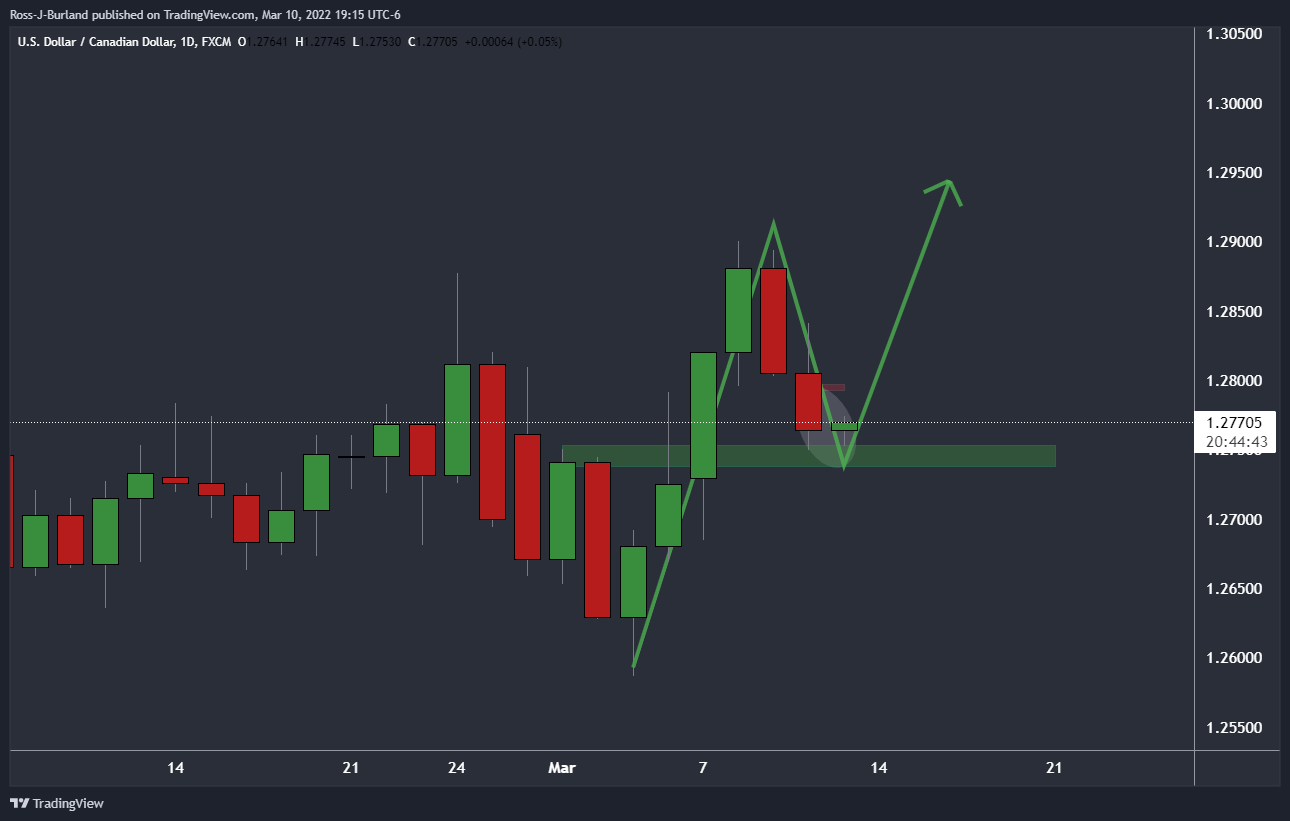The height and width of the screenshot is (821, 1290).
Task: Click the 1.30000 level on the price axis
Action: pyautogui.click(x=1234, y=104)
